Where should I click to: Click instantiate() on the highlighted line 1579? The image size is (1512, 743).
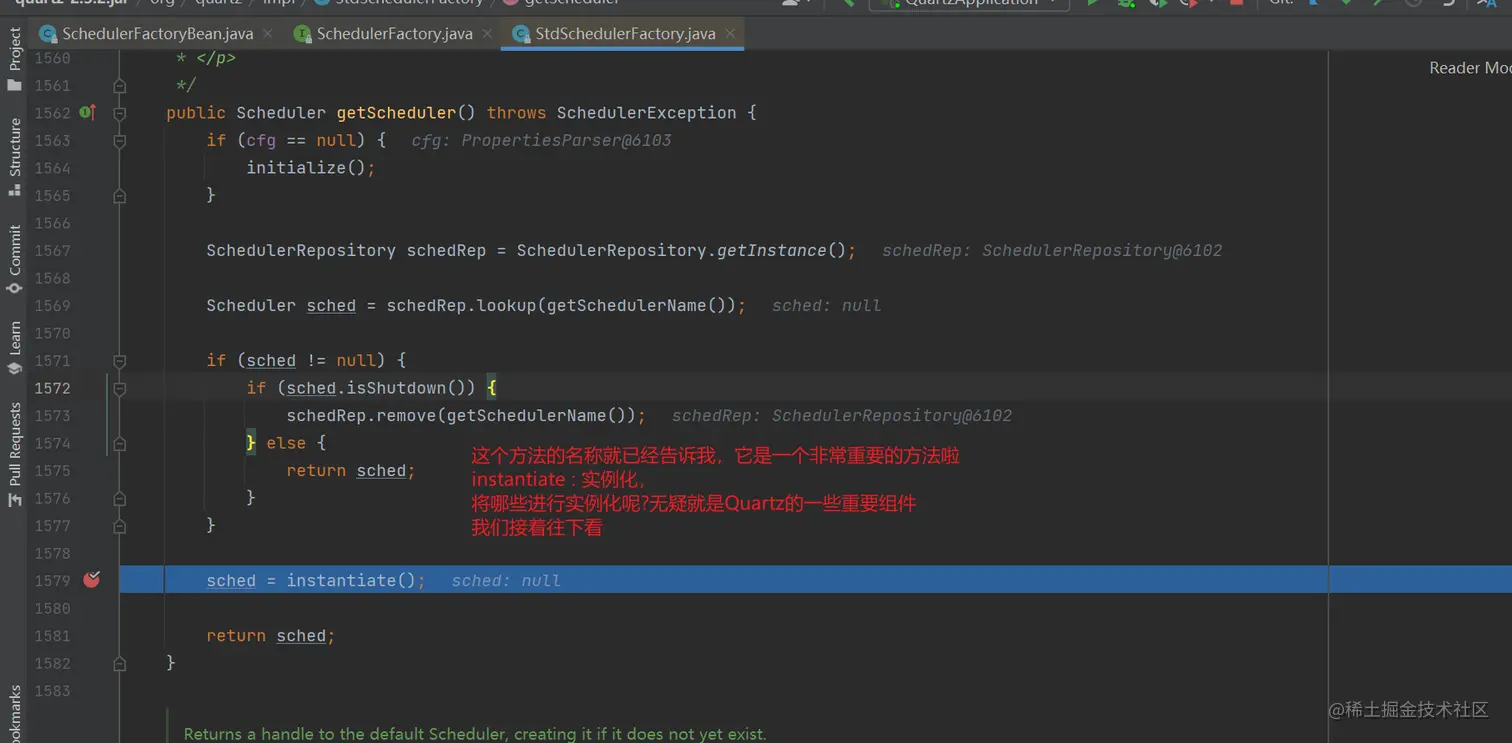pos(351,580)
